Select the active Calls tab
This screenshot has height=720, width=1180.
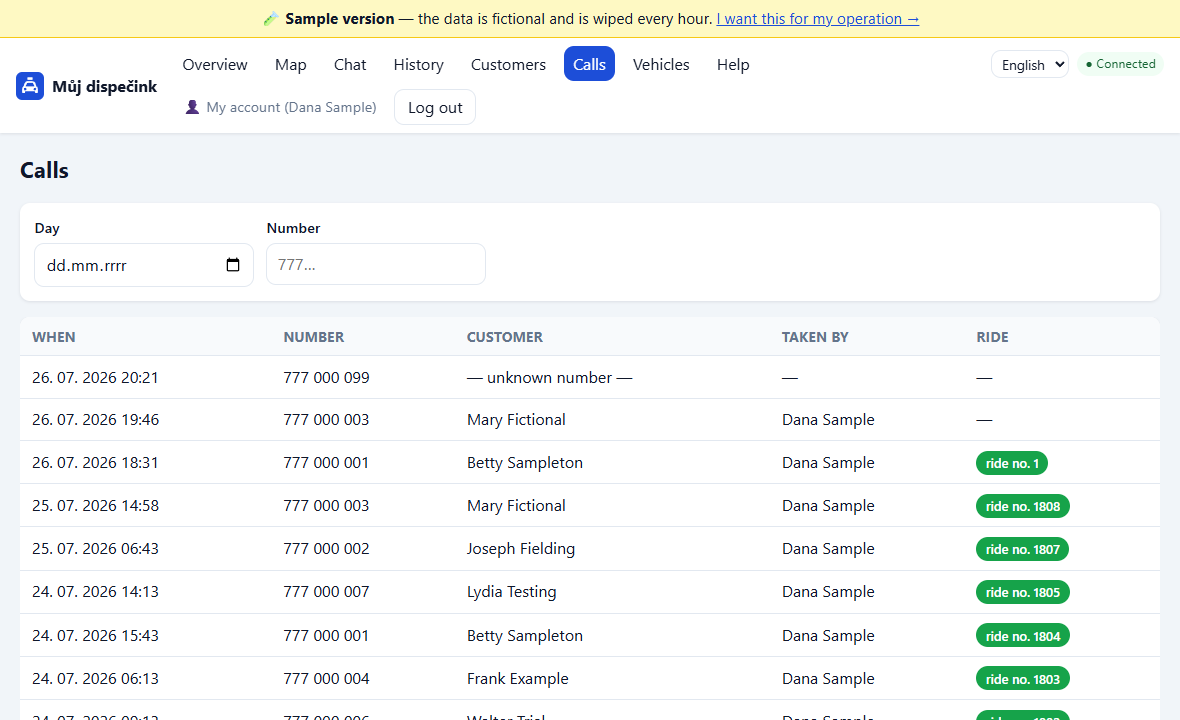tap(589, 65)
